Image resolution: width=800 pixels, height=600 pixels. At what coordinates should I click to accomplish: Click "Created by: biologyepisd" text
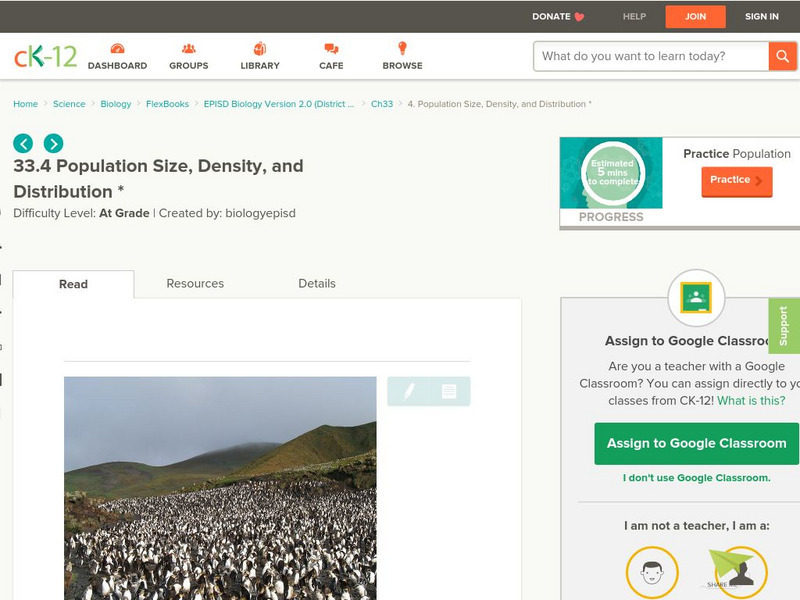pos(227,213)
